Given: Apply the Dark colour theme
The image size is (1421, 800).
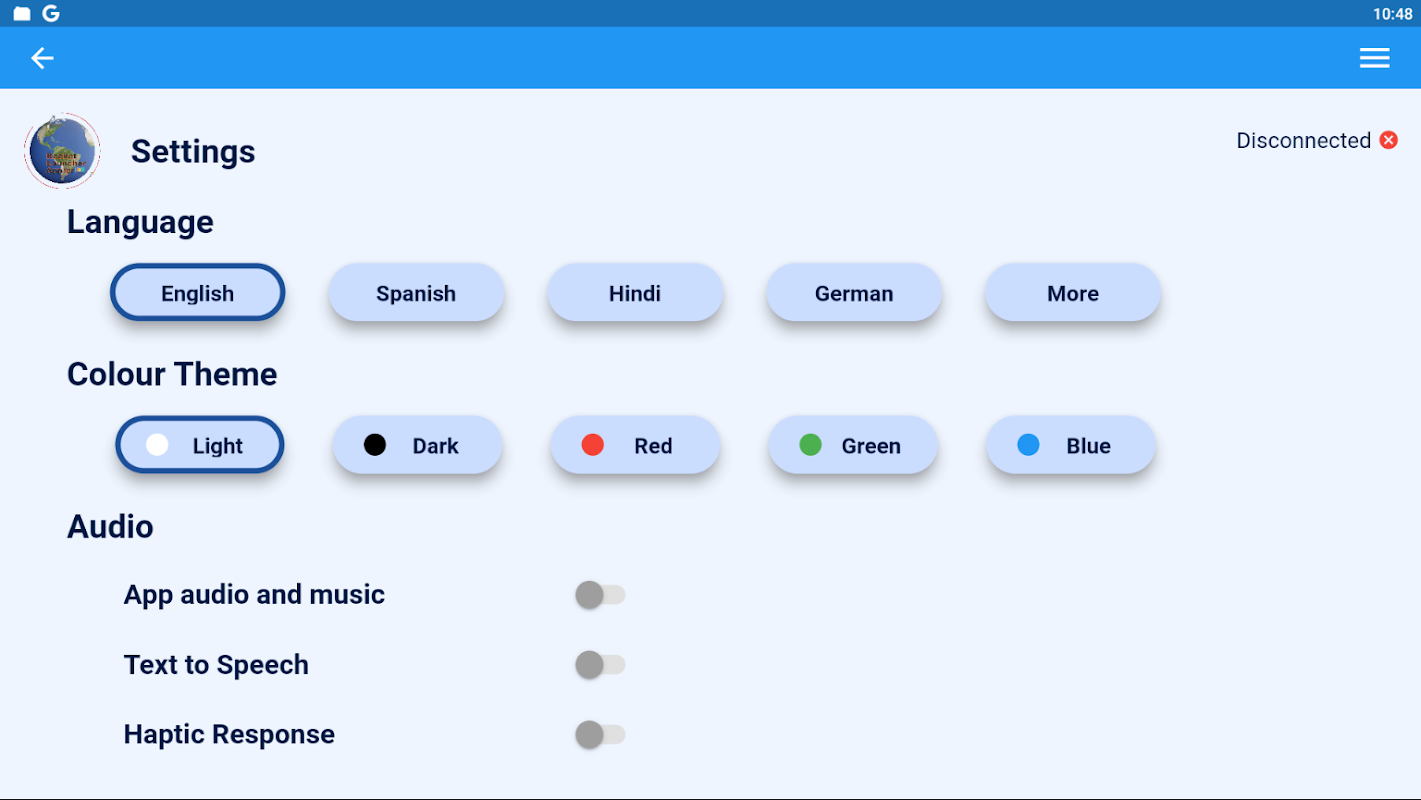Looking at the screenshot, I should pyautogui.click(x=417, y=445).
